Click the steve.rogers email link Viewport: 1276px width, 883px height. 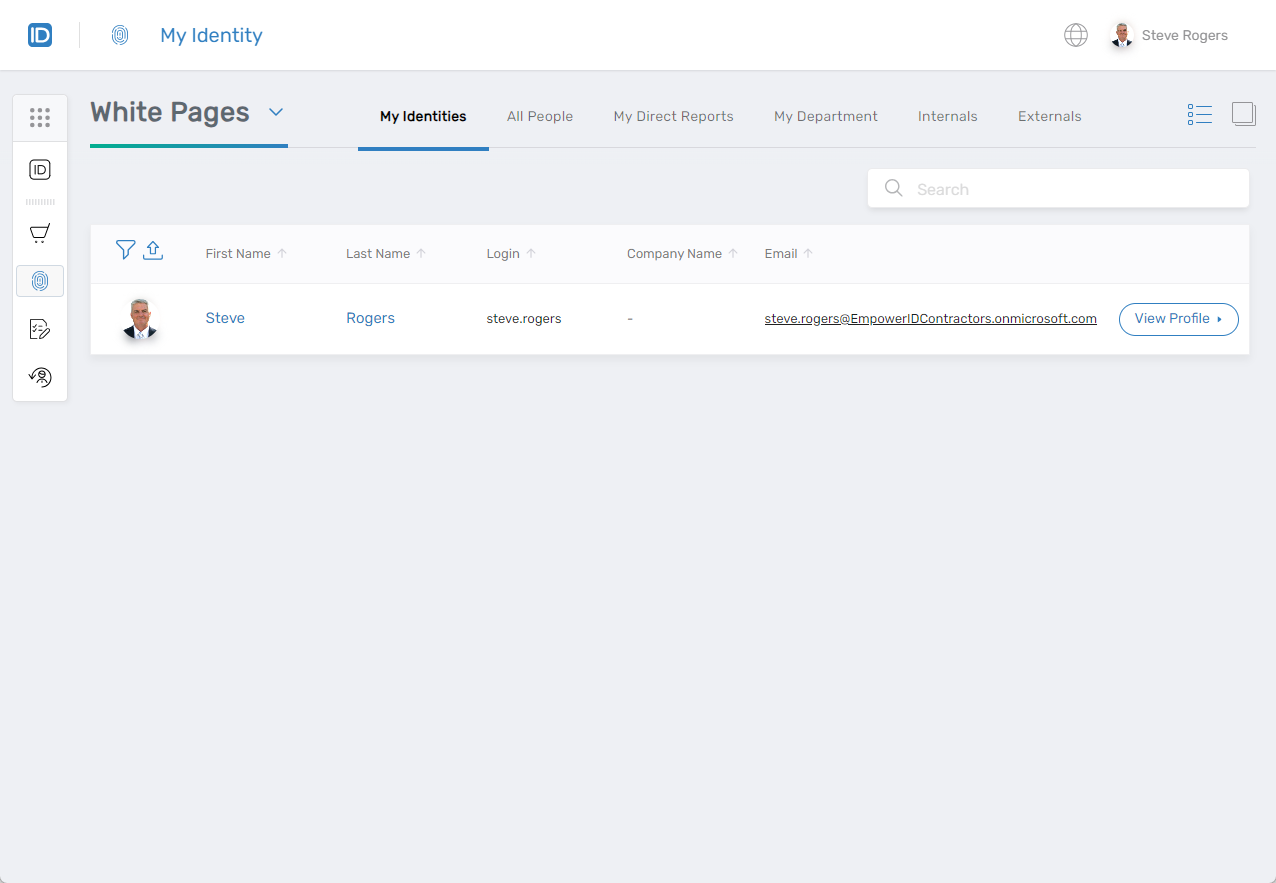tap(930, 318)
